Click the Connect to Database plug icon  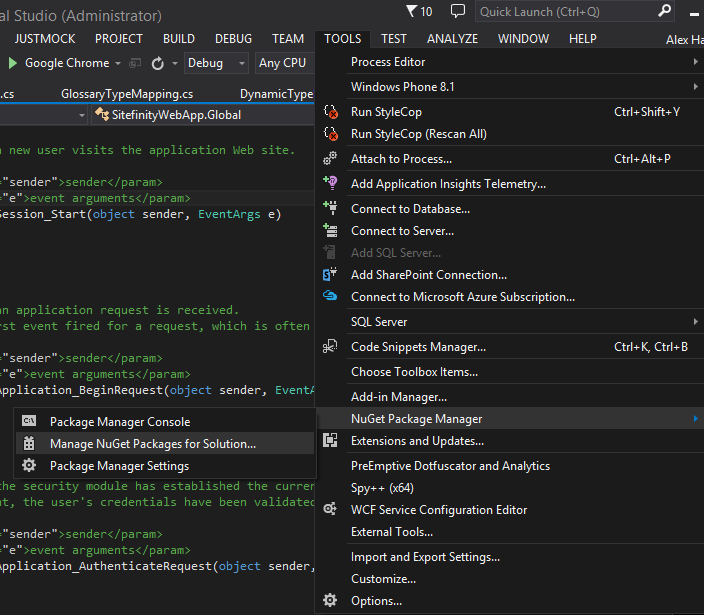[330, 208]
